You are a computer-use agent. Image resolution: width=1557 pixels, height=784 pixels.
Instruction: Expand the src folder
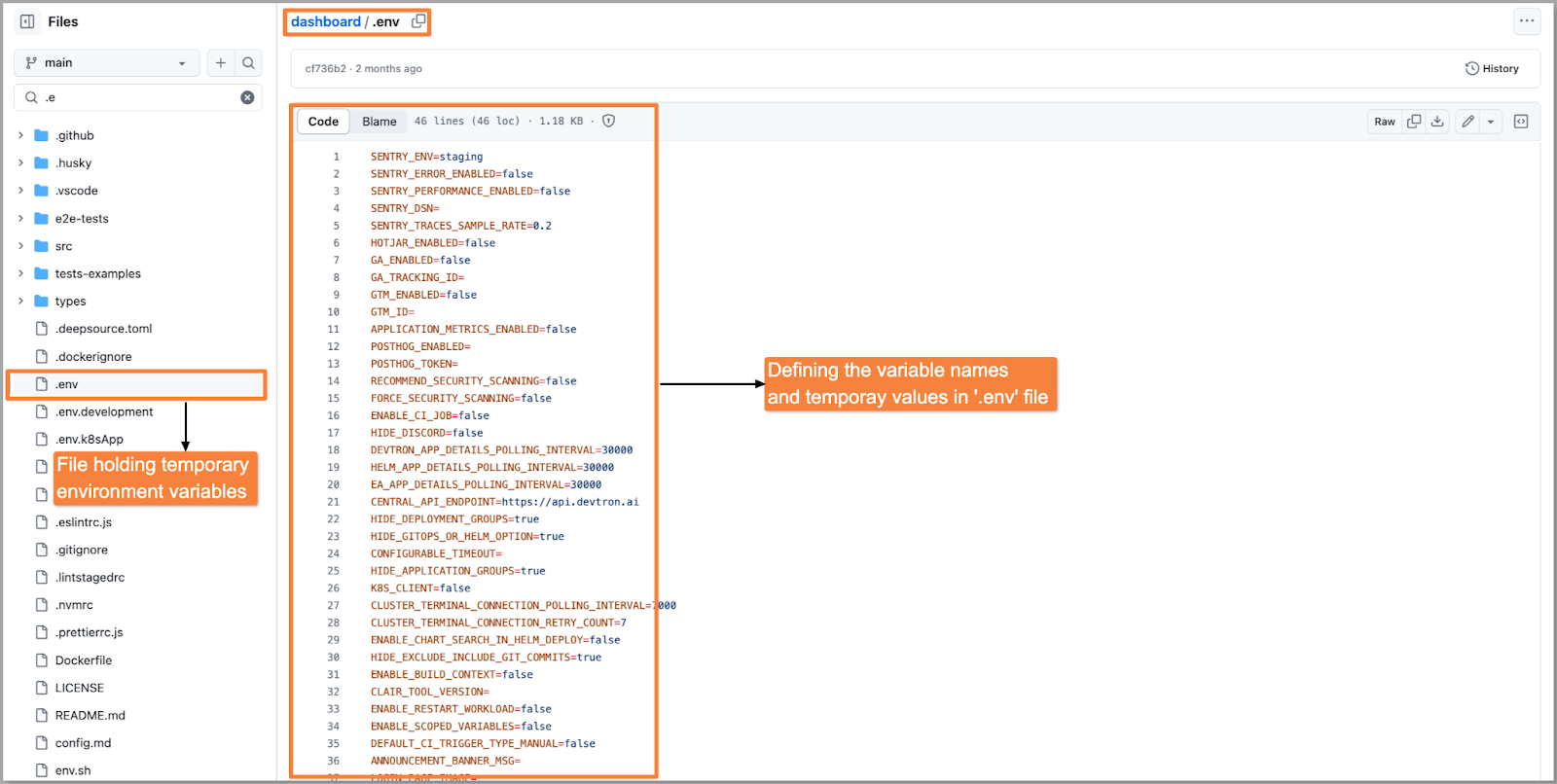click(x=20, y=246)
